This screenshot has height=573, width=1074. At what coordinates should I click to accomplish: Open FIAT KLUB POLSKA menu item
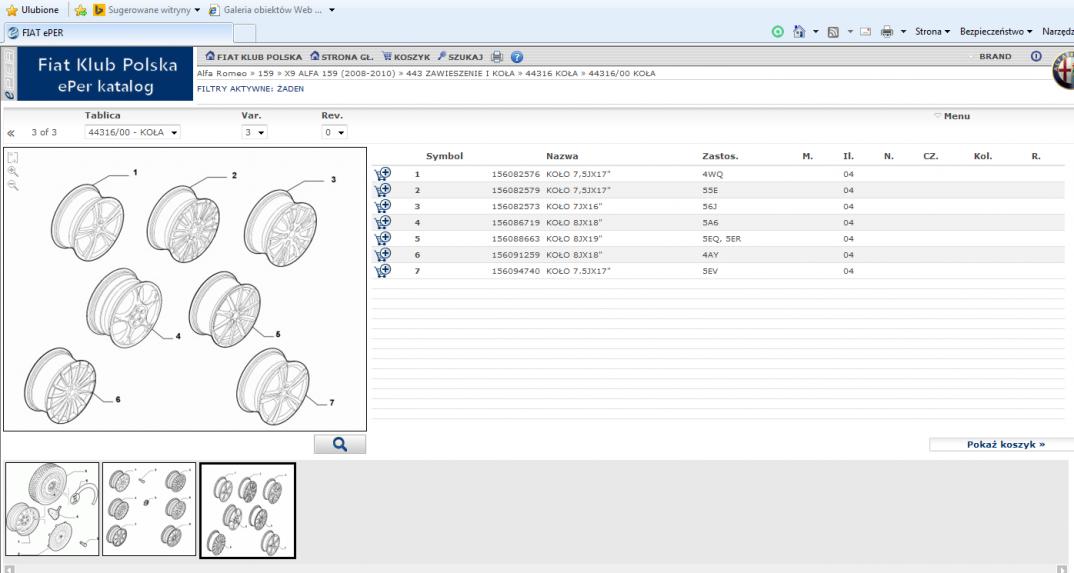pos(253,57)
